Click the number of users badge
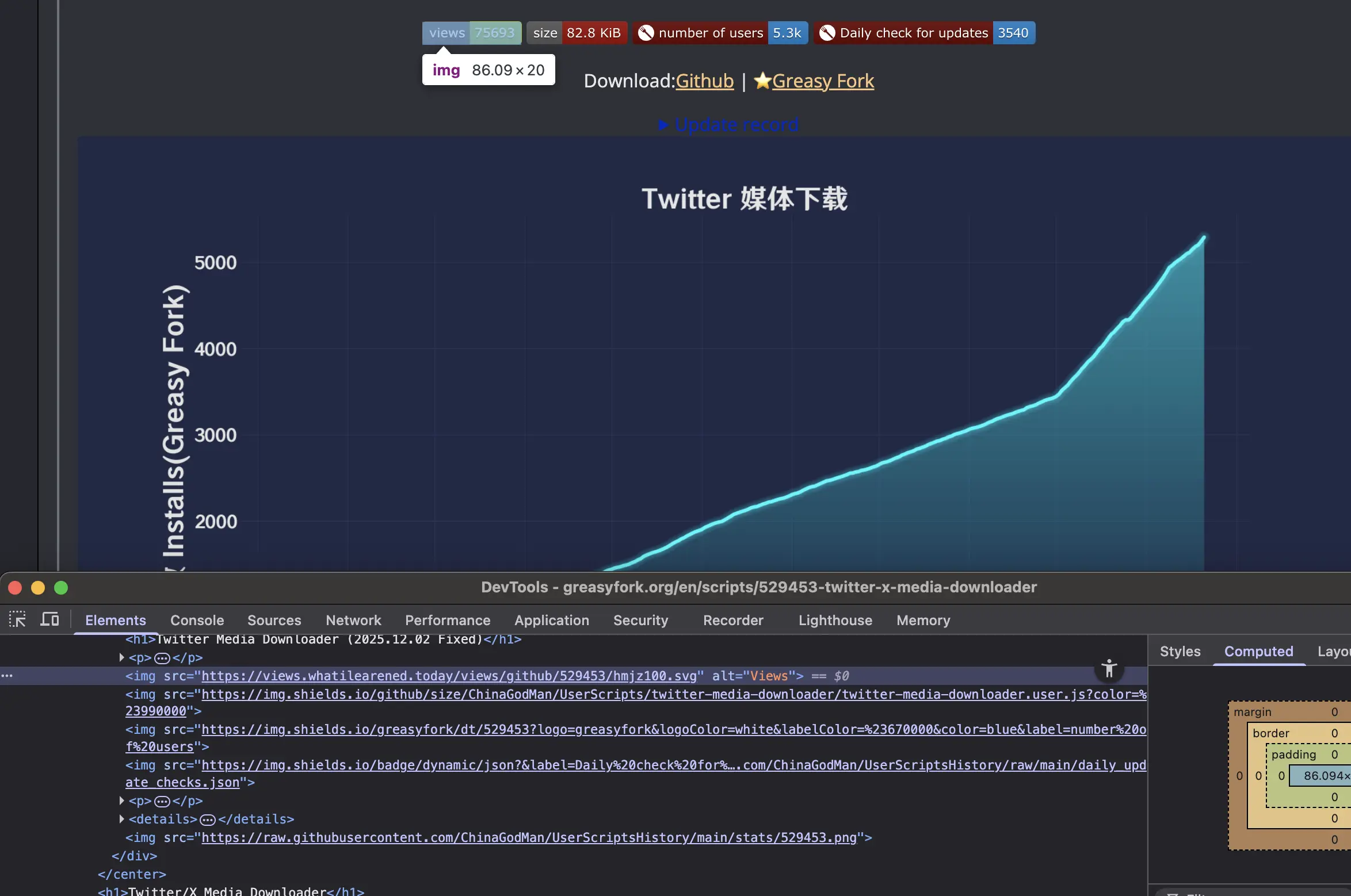 pos(720,33)
